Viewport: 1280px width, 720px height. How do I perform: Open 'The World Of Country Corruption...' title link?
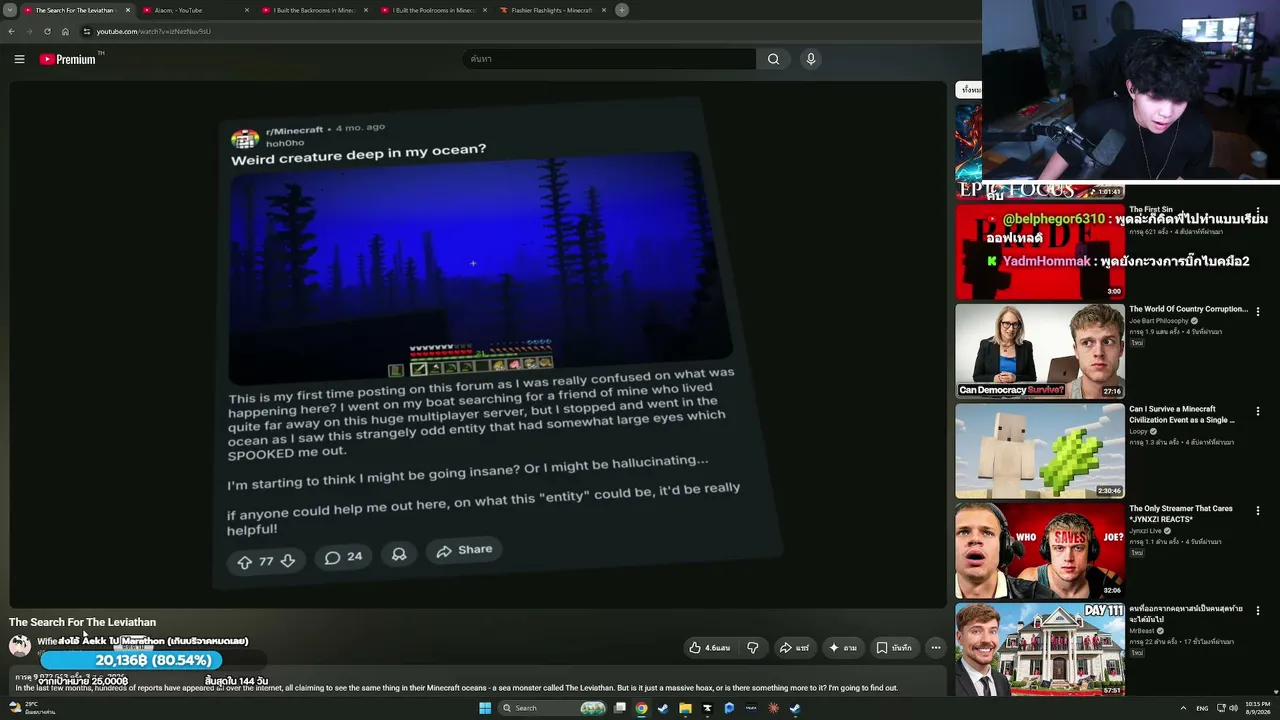pyautogui.click(x=1189, y=309)
